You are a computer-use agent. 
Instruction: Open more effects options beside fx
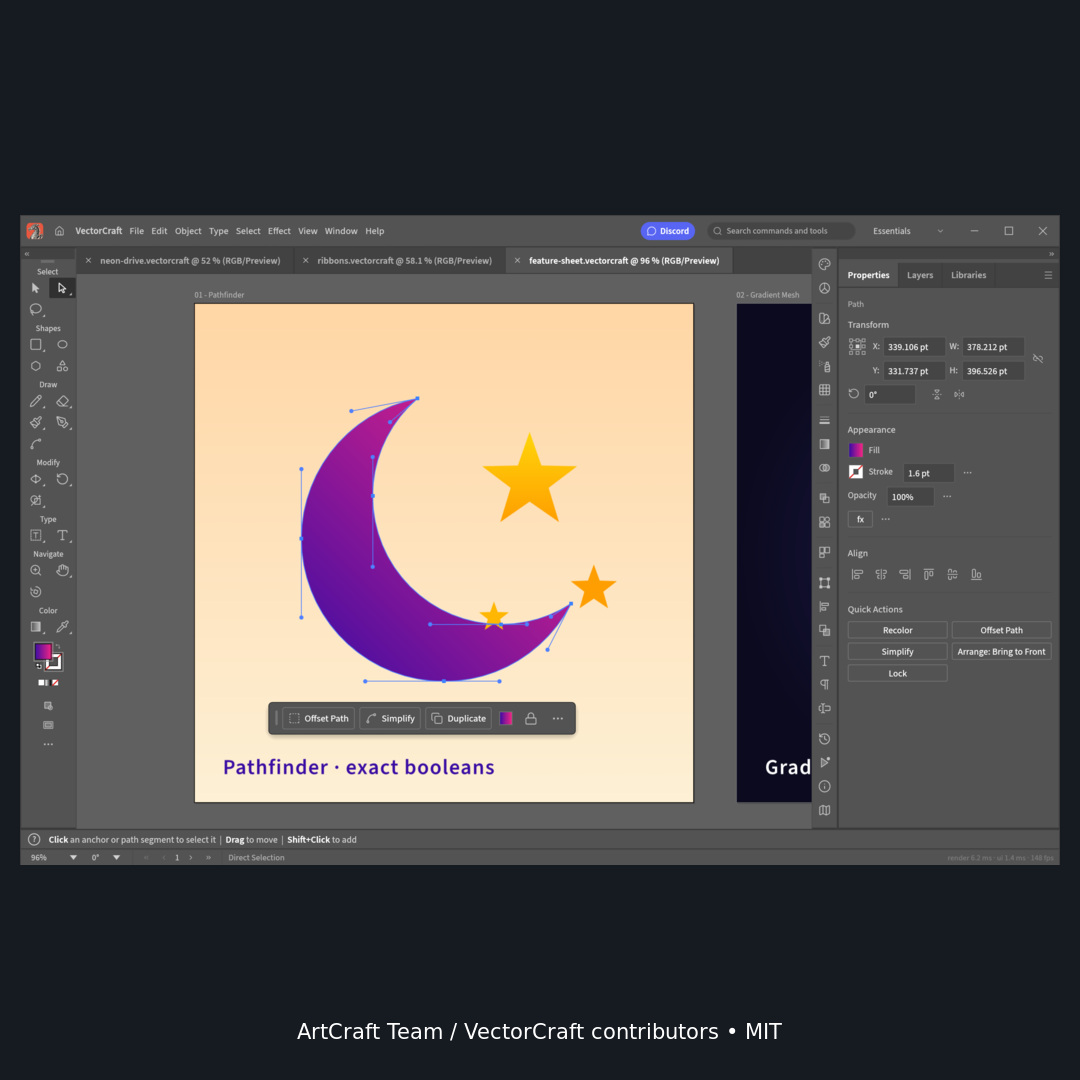(886, 519)
